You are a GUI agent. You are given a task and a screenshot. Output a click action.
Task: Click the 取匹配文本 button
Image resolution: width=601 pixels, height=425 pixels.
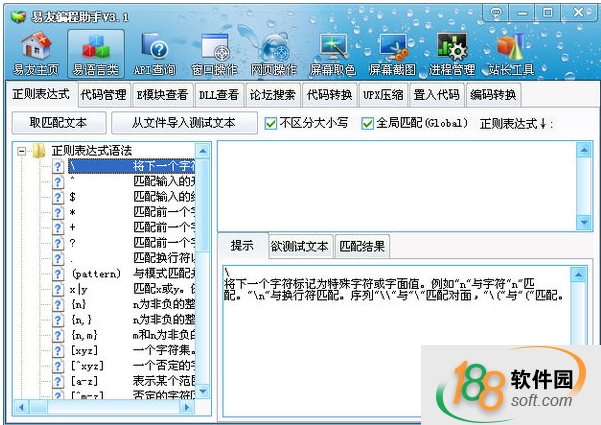57,123
